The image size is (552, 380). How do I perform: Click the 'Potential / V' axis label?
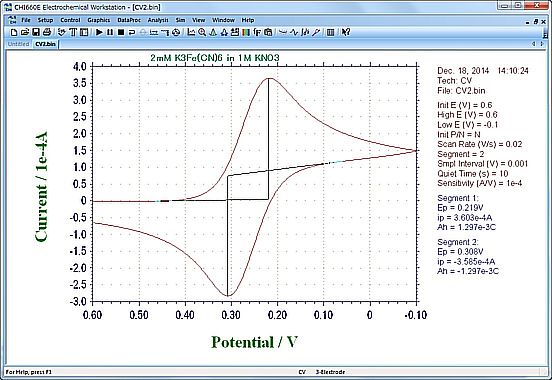(255, 342)
